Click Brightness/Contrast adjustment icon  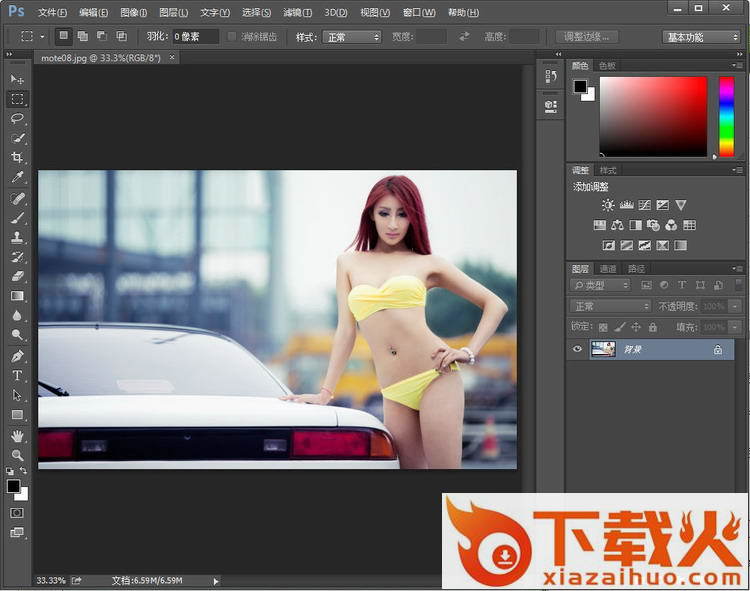608,205
